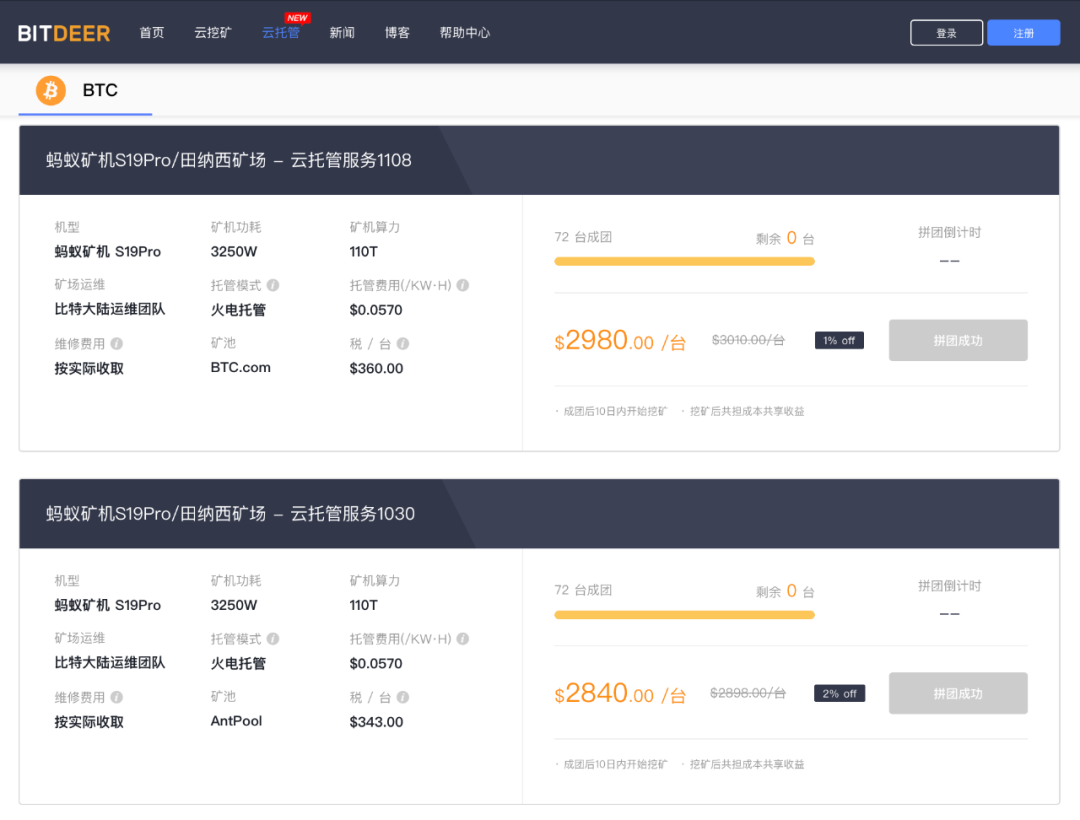Viewport: 1080px width, 820px height.
Task: Click 火电托管 value in service 1030
Action: (x=238, y=664)
